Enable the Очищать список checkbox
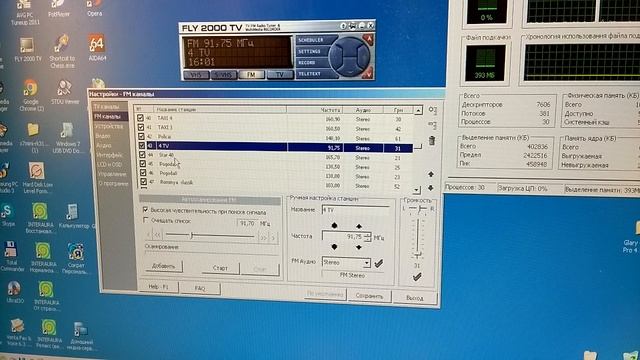This screenshot has height=360, width=640. pyautogui.click(x=146, y=220)
